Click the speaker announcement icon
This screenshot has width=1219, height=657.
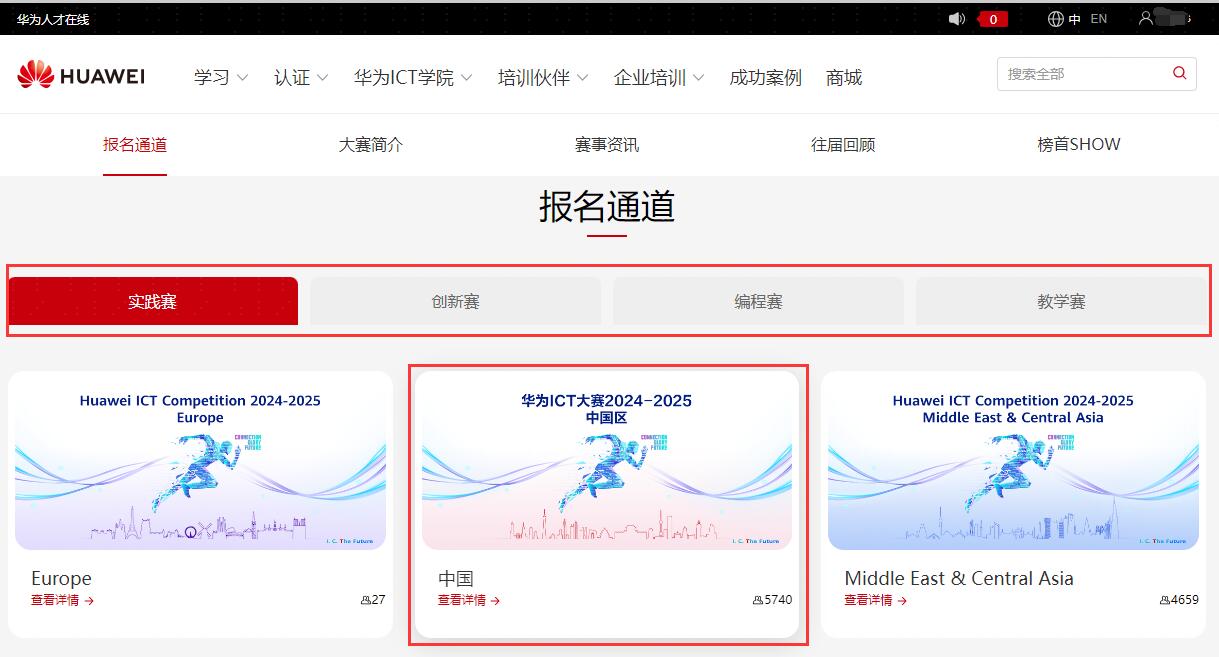click(957, 19)
